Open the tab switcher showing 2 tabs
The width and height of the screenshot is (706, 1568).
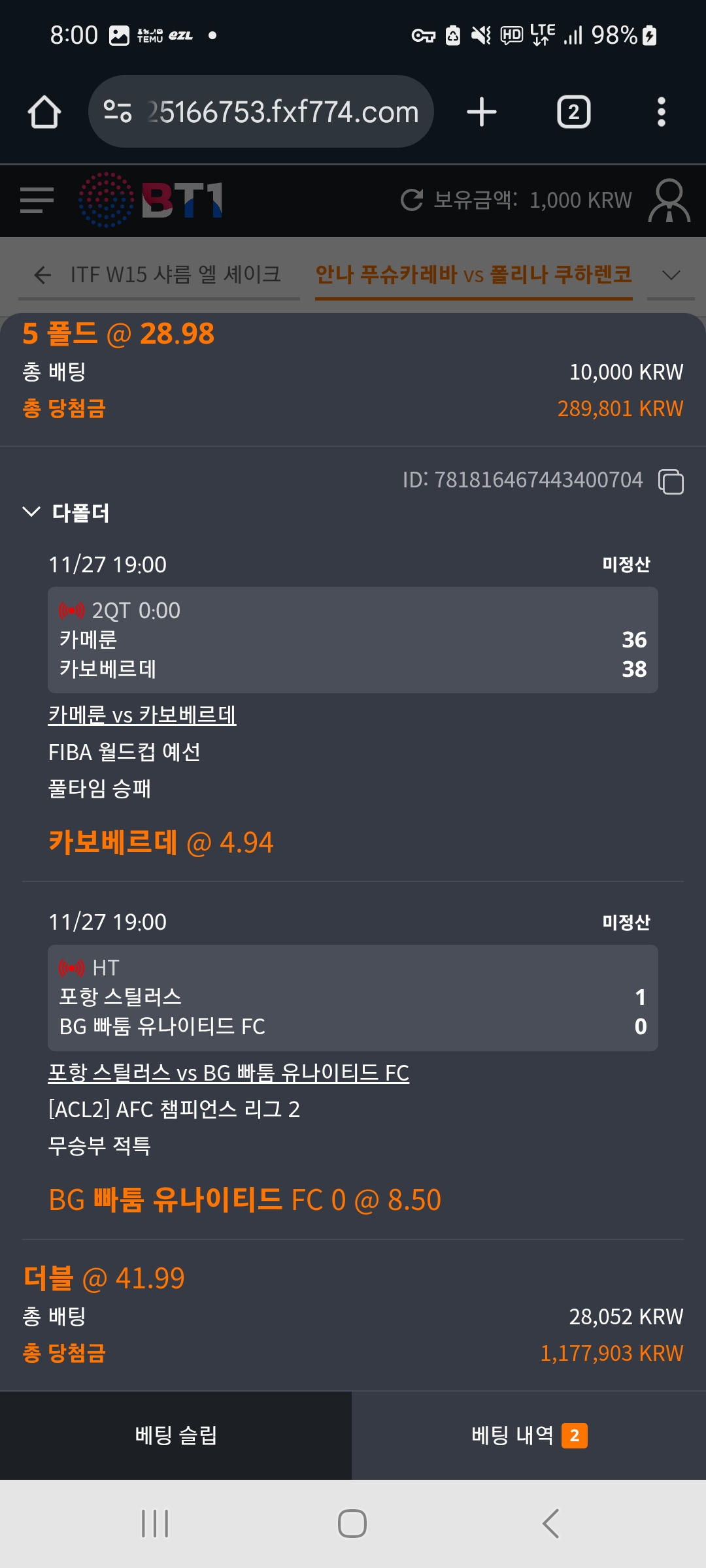(x=573, y=112)
